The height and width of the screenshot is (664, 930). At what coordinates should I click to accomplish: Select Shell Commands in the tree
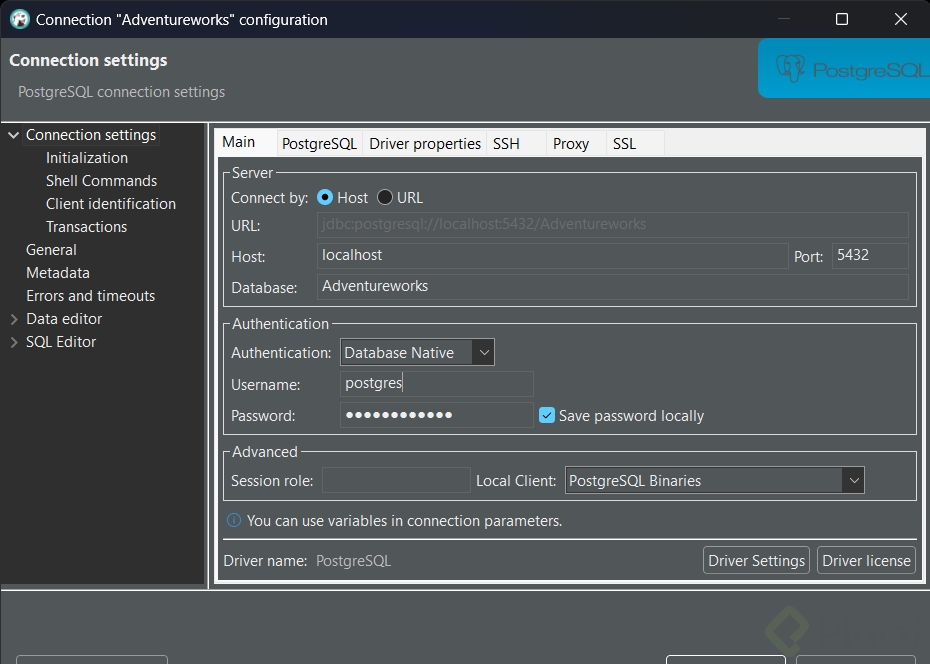[x=101, y=181]
